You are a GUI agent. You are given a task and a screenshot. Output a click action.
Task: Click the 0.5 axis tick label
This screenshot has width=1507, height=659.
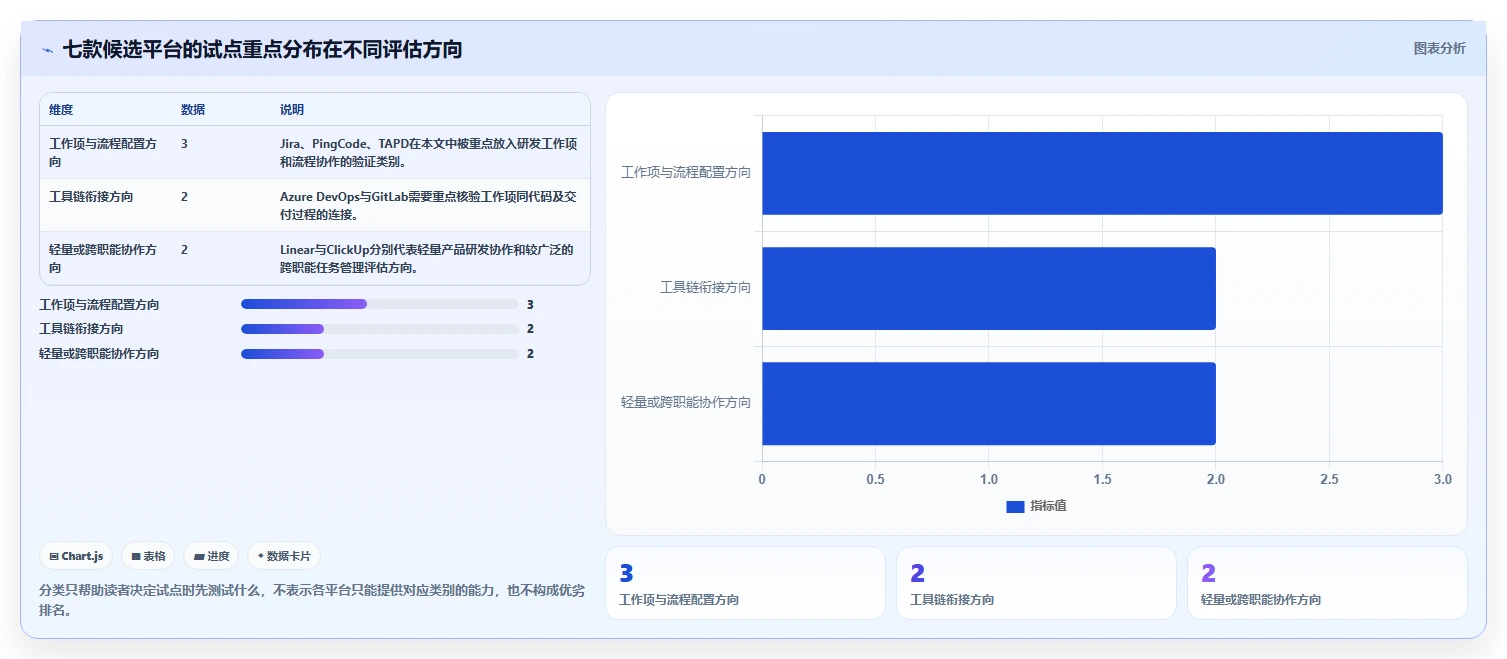875,480
